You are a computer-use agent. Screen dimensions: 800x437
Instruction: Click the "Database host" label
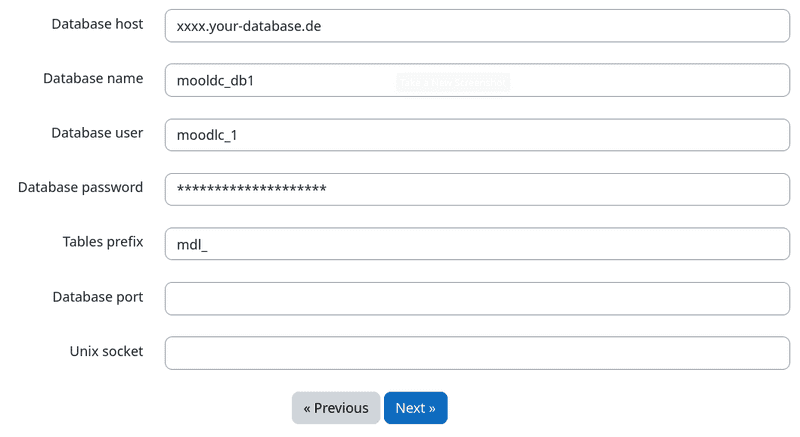coord(97,24)
